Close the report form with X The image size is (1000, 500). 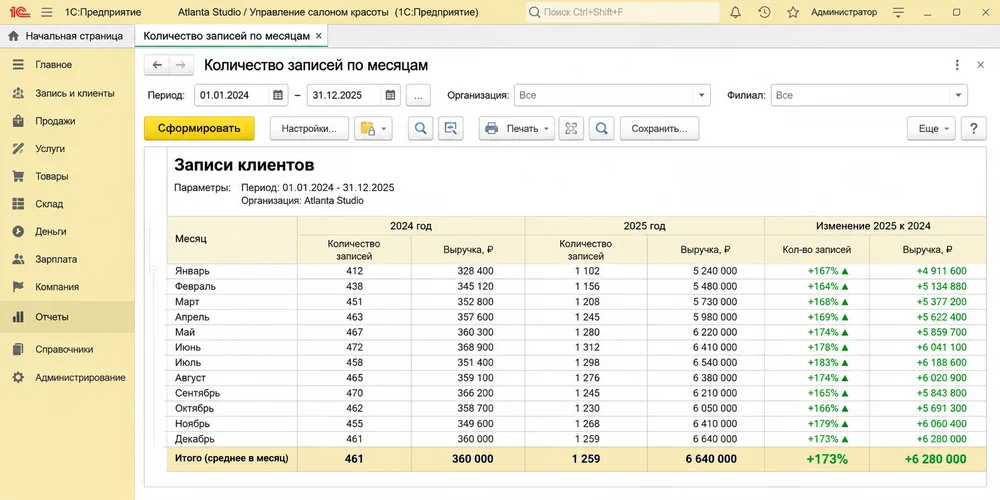pos(981,65)
